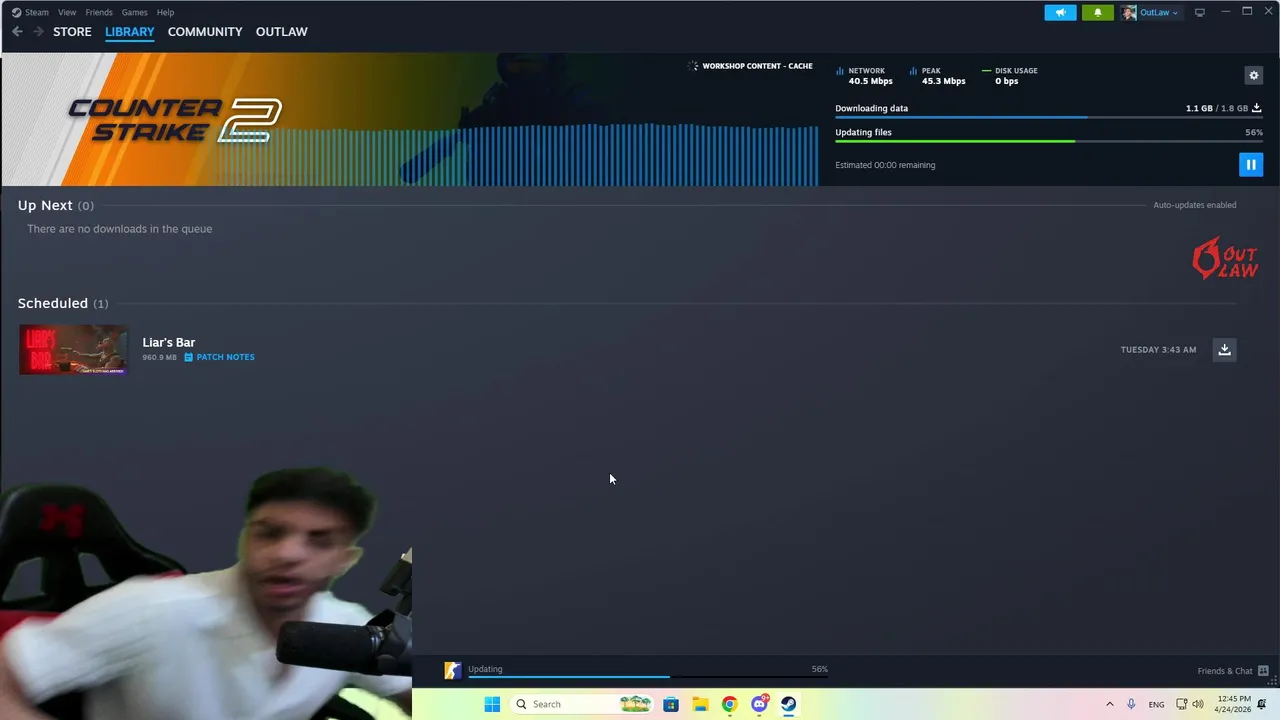Open the Help menu
1280x720 pixels.
pyautogui.click(x=165, y=12)
